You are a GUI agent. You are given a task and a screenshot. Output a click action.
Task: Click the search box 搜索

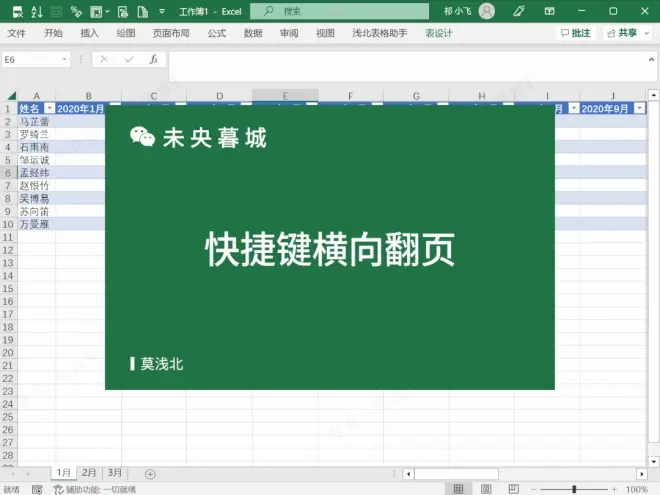[339, 11]
